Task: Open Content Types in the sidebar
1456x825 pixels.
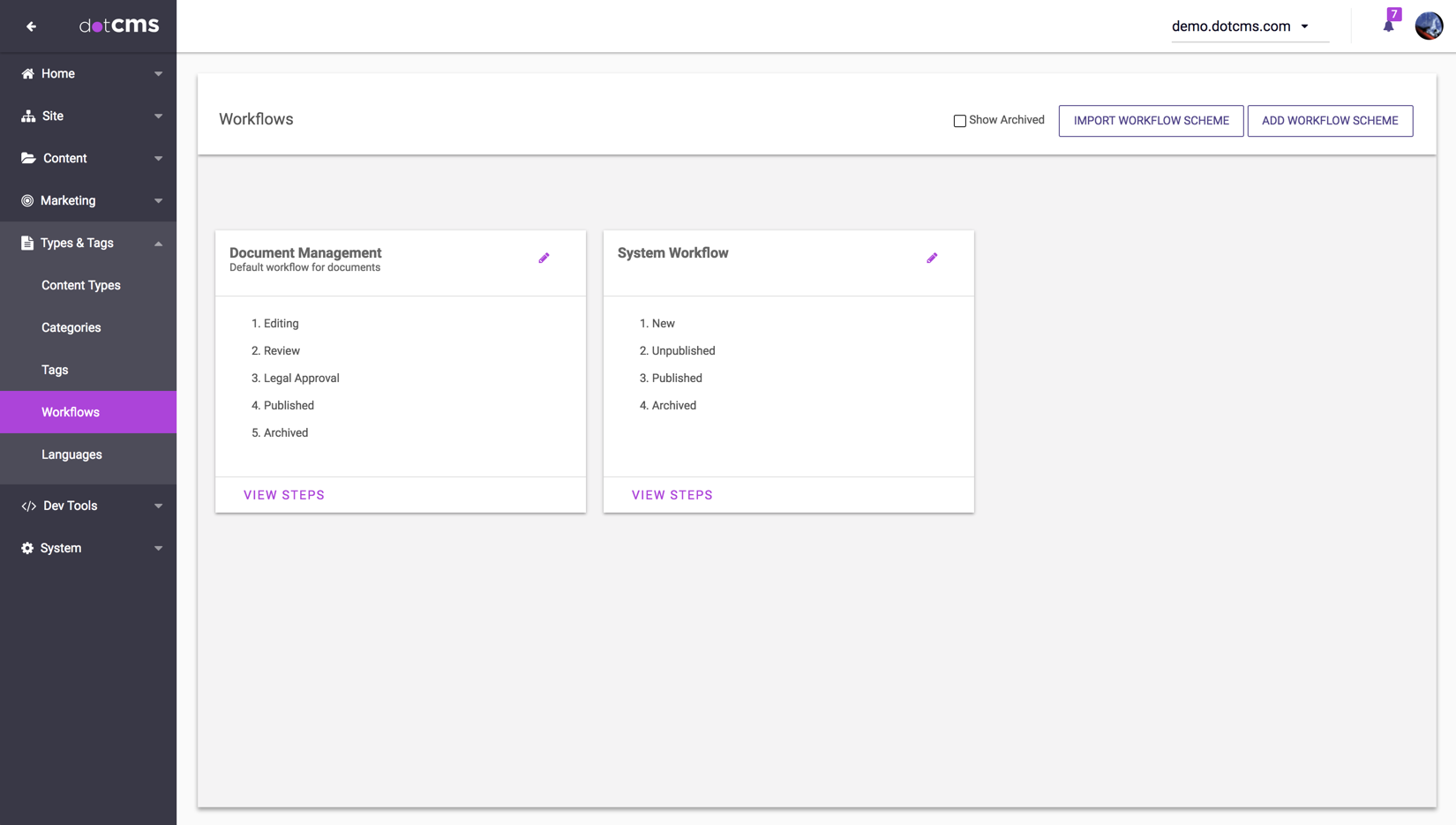Action: [81, 285]
